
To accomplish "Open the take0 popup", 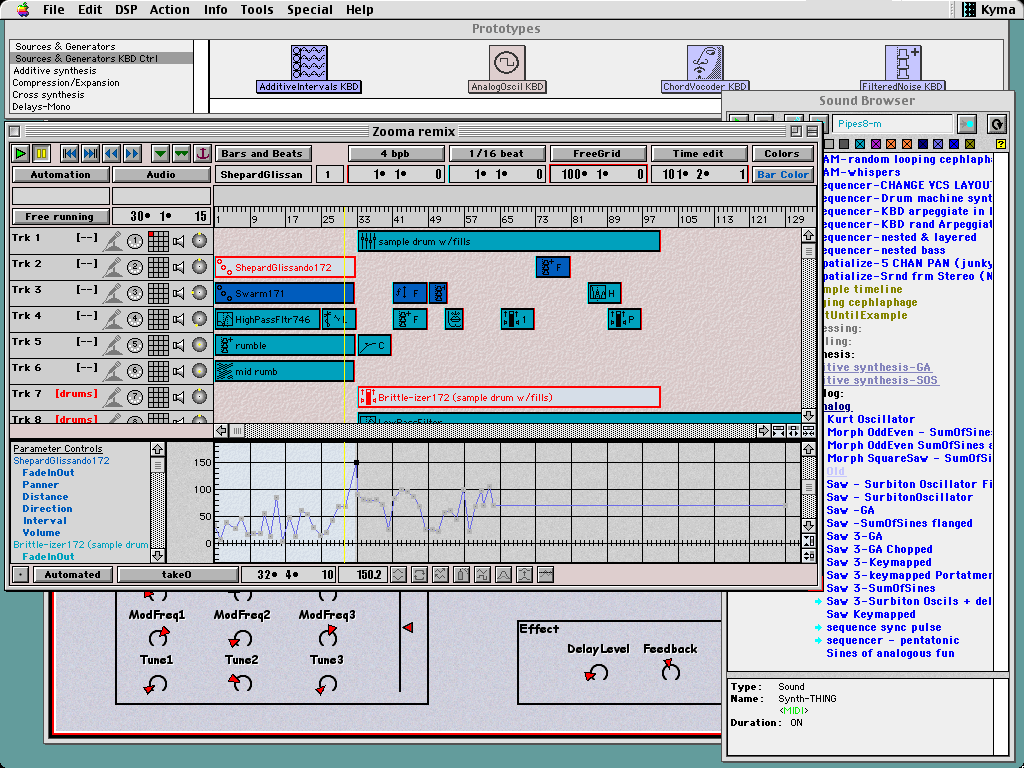I will (177, 575).
